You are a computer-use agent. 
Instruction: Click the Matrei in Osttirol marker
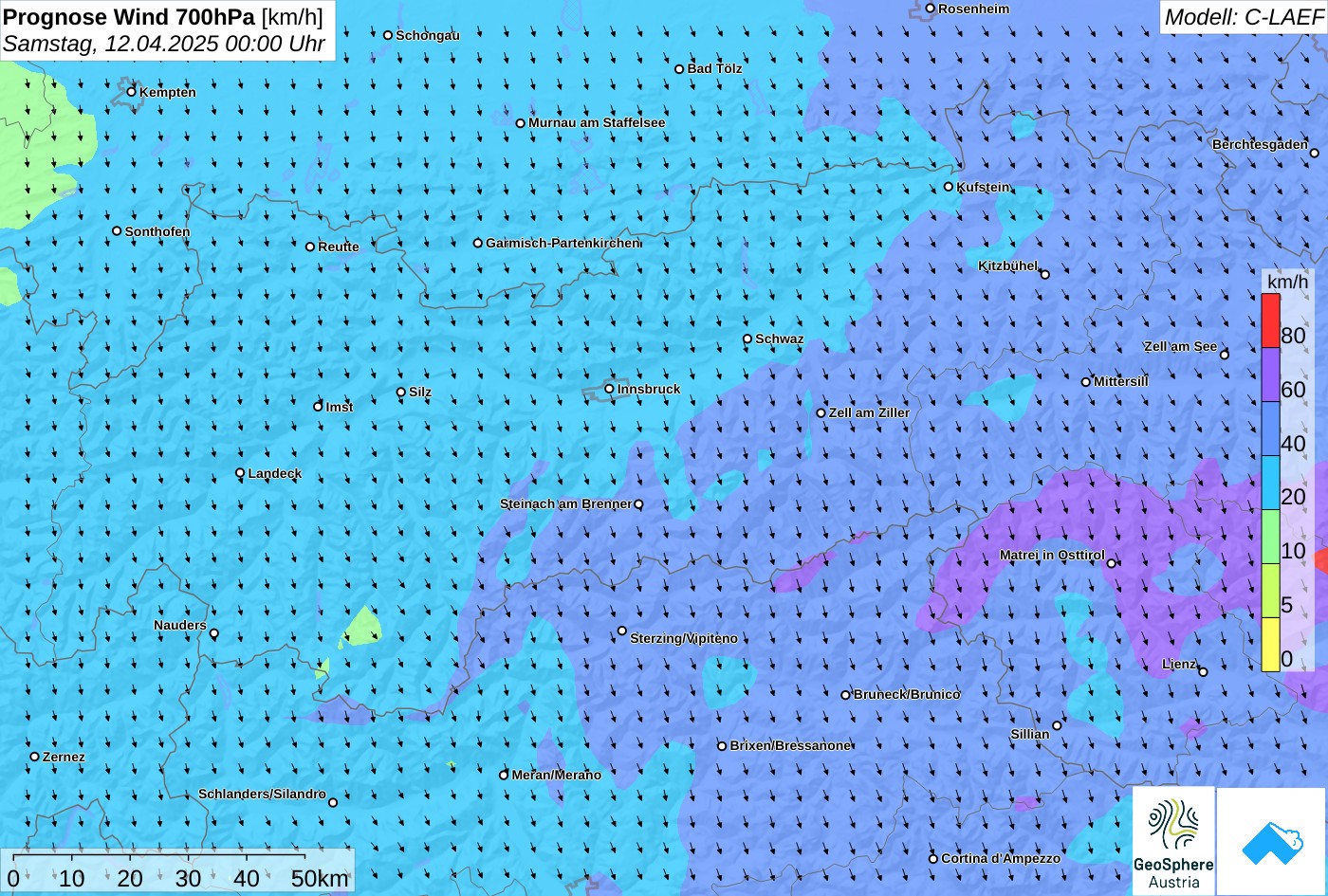tap(1112, 563)
